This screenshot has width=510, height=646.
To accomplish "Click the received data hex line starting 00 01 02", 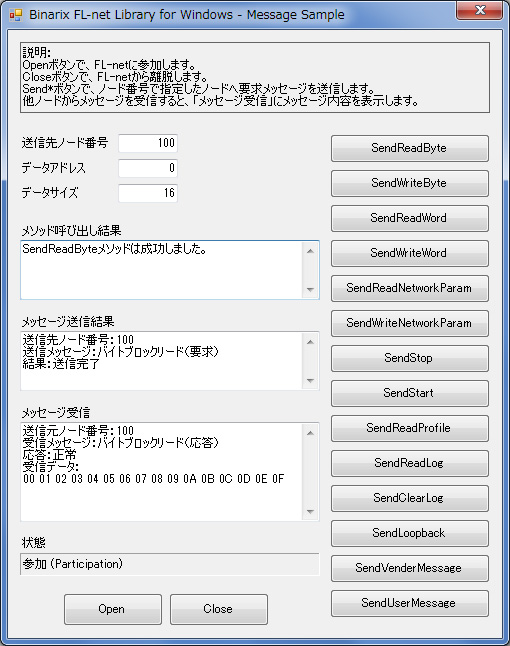I will [154, 479].
